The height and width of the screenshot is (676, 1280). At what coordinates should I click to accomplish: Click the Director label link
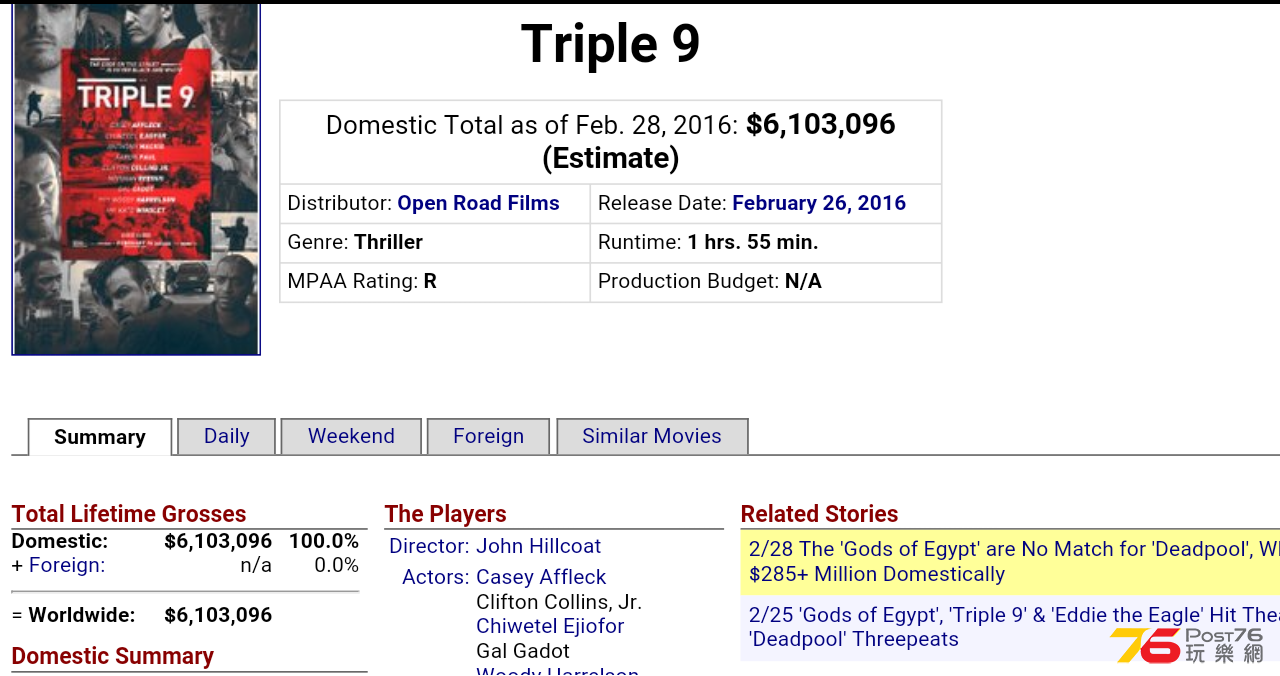pyautogui.click(x=429, y=546)
